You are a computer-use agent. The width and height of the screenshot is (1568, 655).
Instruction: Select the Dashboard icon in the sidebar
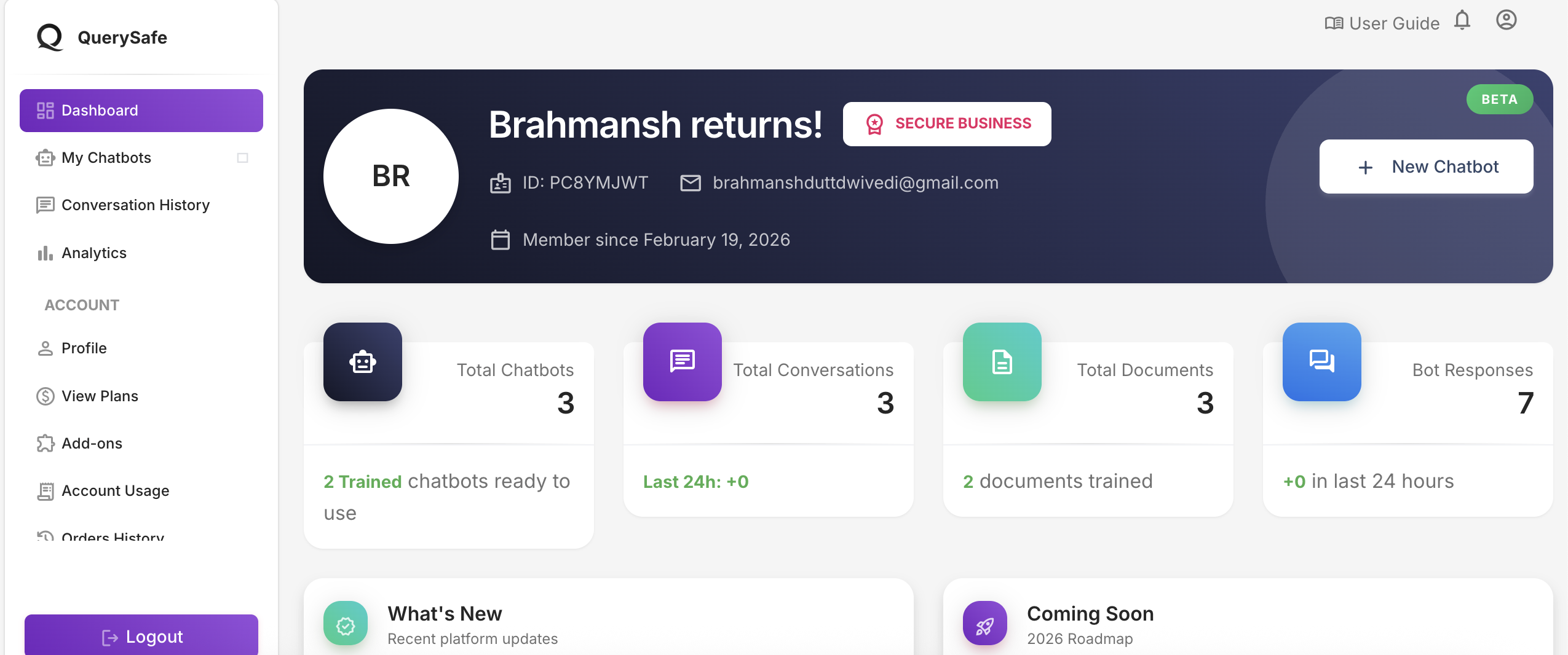pos(45,110)
